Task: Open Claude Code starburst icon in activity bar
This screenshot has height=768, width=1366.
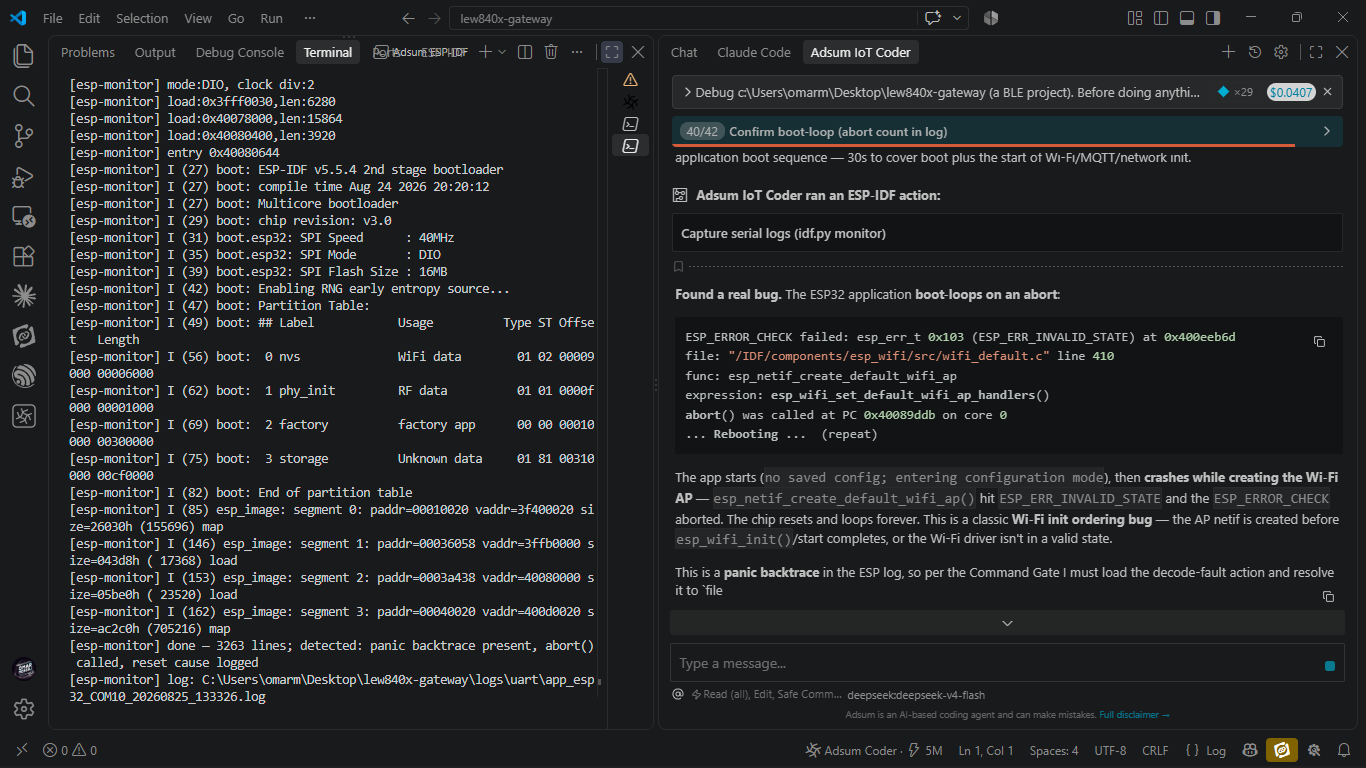Action: (24, 296)
